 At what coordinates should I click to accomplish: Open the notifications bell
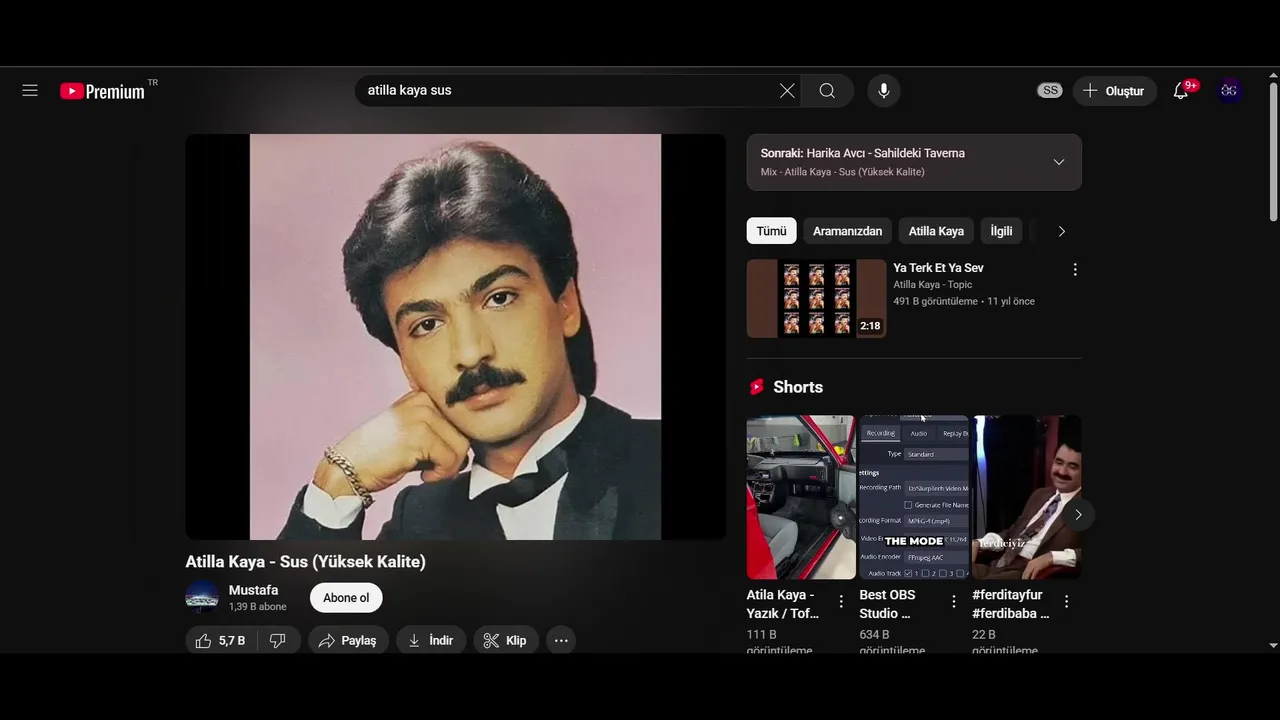(1181, 91)
